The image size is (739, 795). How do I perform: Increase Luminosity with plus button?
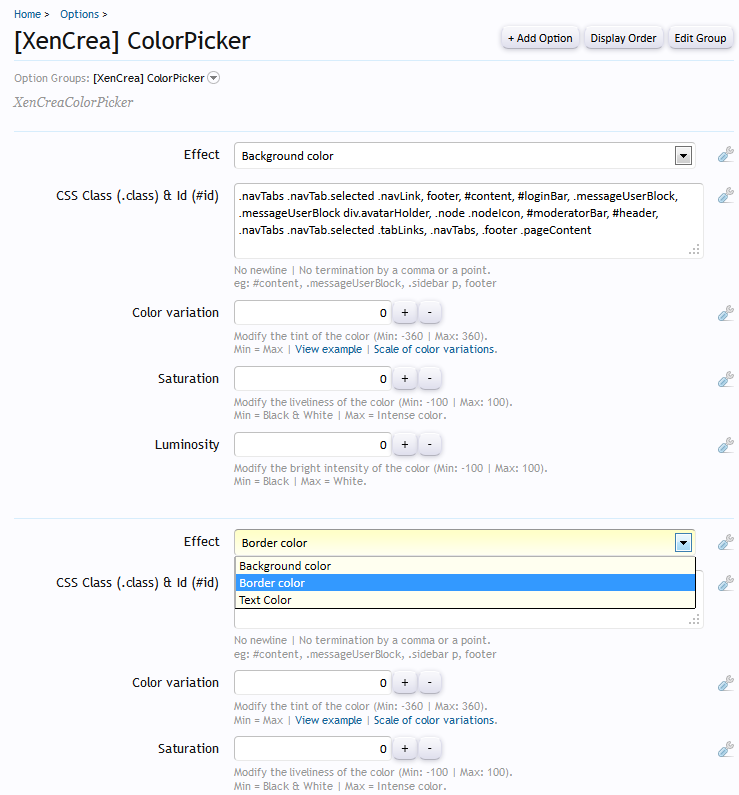pos(404,444)
